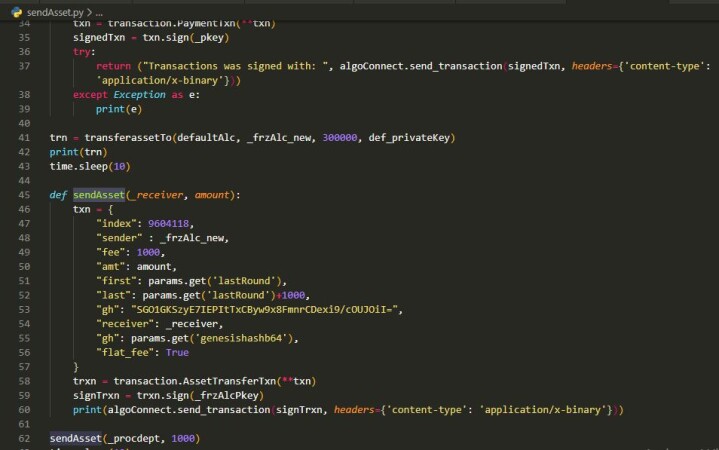The width and height of the screenshot is (719, 450).
Task: Click the '9604118' asset index value
Action: pyautogui.click(x=168, y=223)
